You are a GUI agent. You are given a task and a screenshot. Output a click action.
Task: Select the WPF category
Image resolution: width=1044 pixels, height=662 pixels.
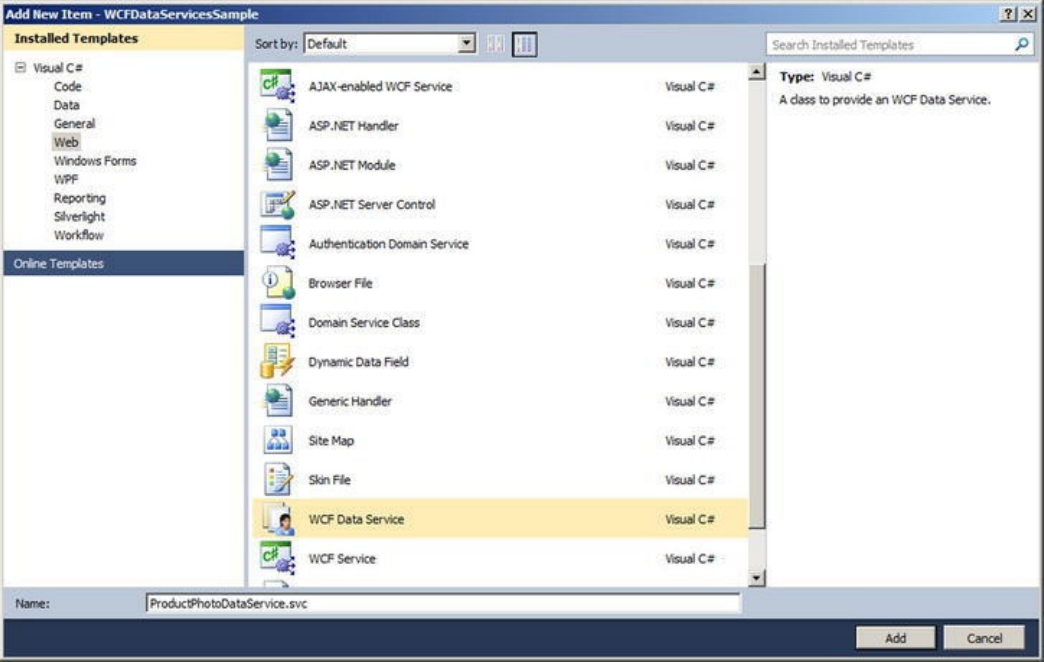[x=66, y=179]
